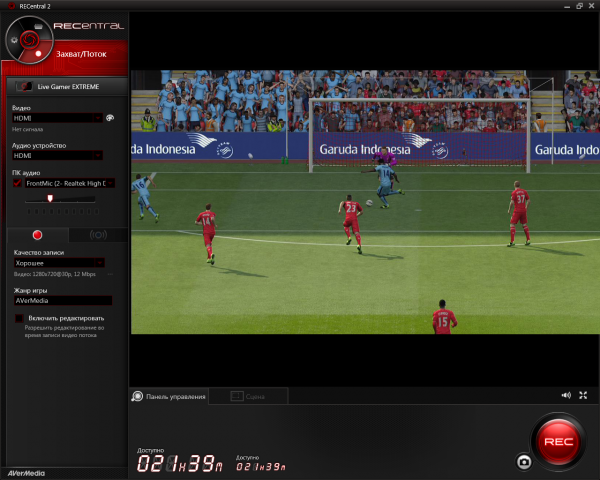Viewport: 600px width, 480px height.
Task: Click the AVerMedia logo at bottom left
Action: 26,473
